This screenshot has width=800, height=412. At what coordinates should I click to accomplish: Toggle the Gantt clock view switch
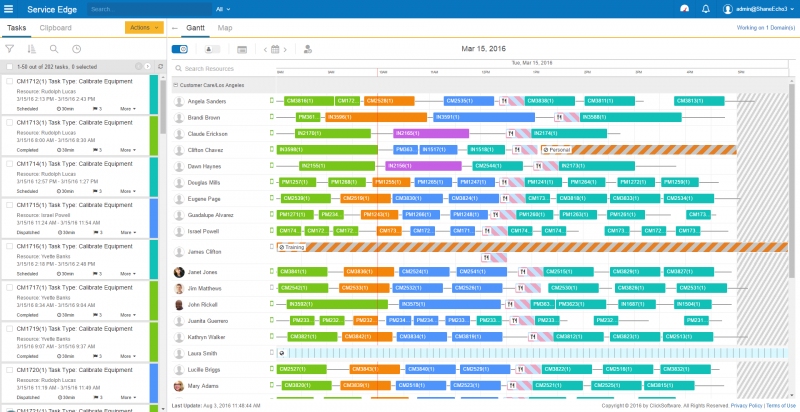(x=180, y=49)
